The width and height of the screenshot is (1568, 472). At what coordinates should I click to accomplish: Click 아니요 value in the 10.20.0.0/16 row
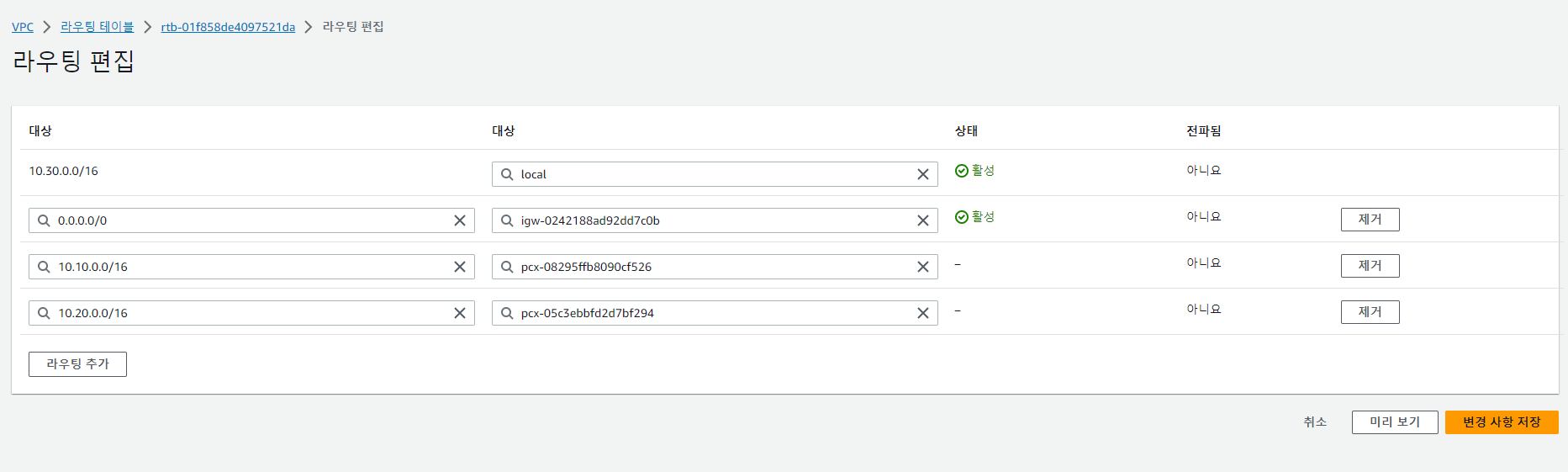[x=1203, y=310]
